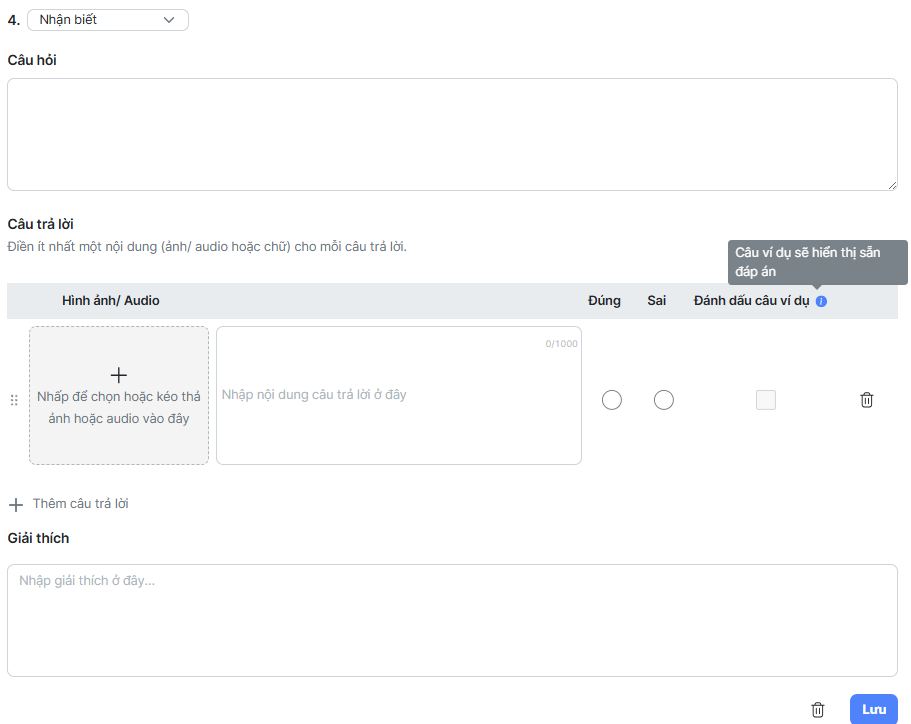
Task: Click the plus icon next to "Thêm câu trả lời"
Action: click(16, 504)
